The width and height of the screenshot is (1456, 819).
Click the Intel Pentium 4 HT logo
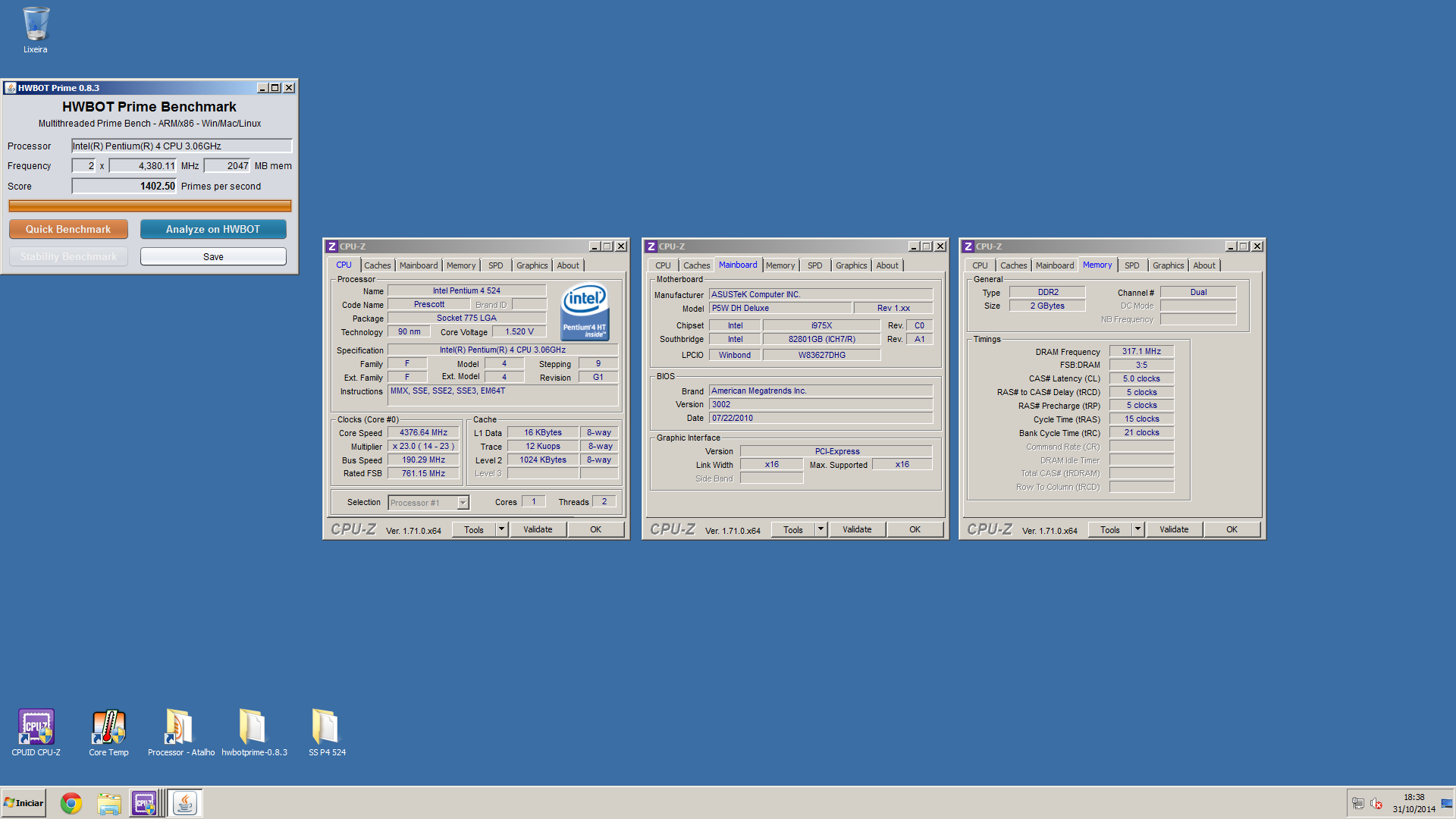pos(584,312)
